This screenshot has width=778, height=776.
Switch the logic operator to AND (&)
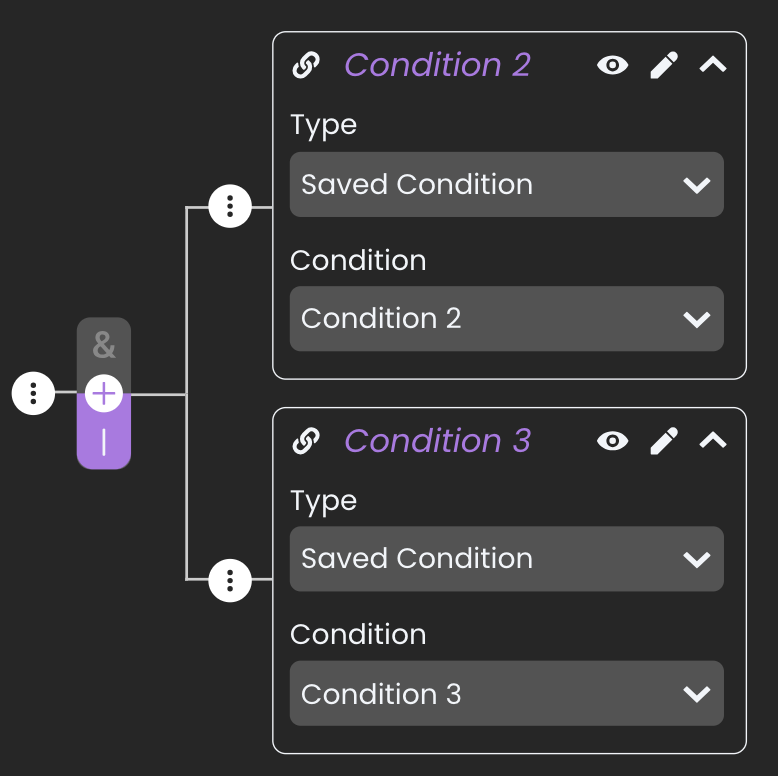pyautogui.click(x=104, y=346)
